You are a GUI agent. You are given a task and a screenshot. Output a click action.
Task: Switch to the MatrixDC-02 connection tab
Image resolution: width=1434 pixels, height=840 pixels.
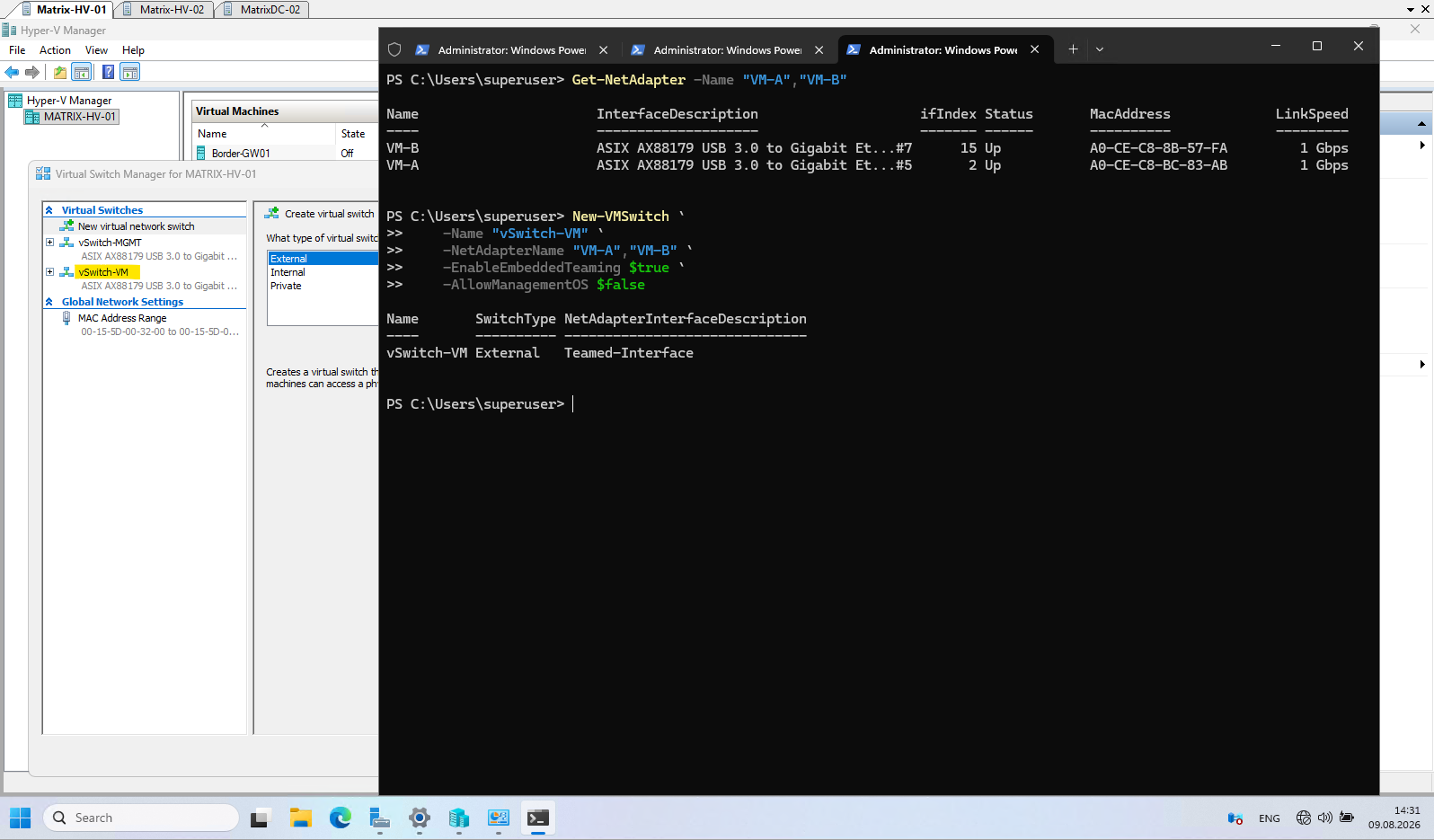click(x=262, y=9)
